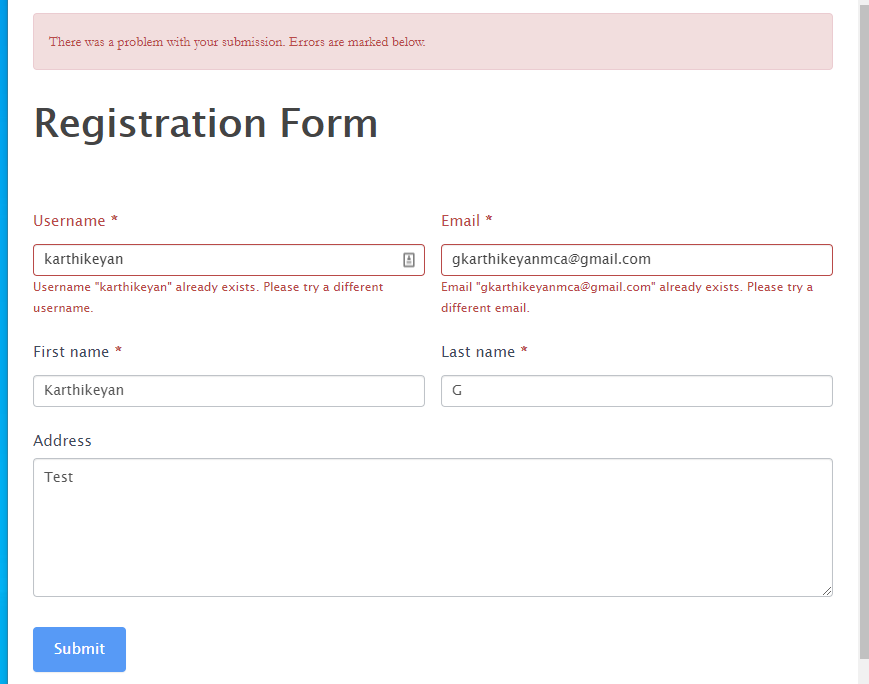The width and height of the screenshot is (869, 684).
Task: Click the required asterisk beside Last name
Action: (524, 350)
